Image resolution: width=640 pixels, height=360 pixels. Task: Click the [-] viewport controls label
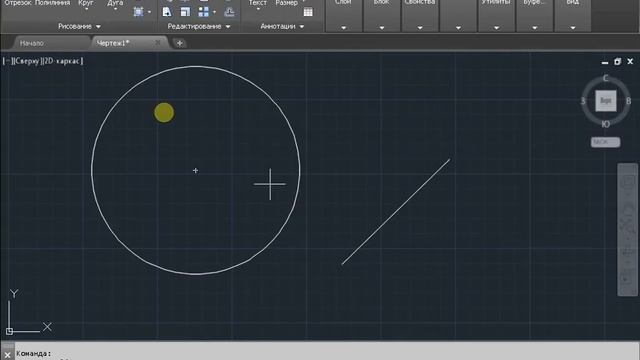pyautogui.click(x=7, y=61)
